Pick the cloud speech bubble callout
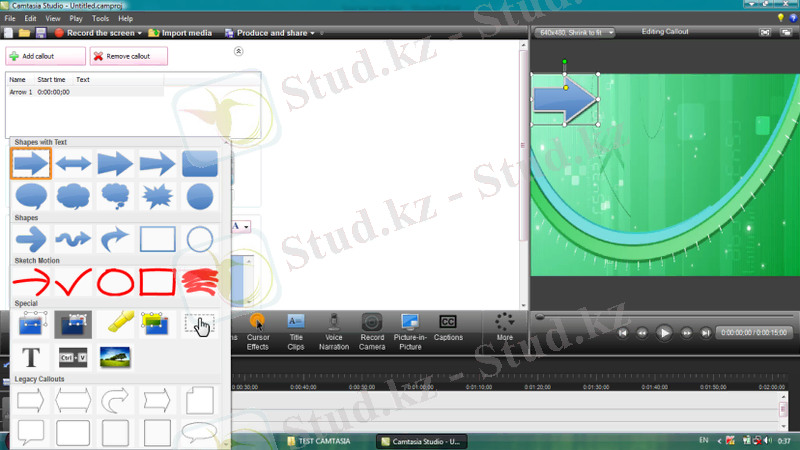This screenshot has width=800, height=450. [73, 196]
